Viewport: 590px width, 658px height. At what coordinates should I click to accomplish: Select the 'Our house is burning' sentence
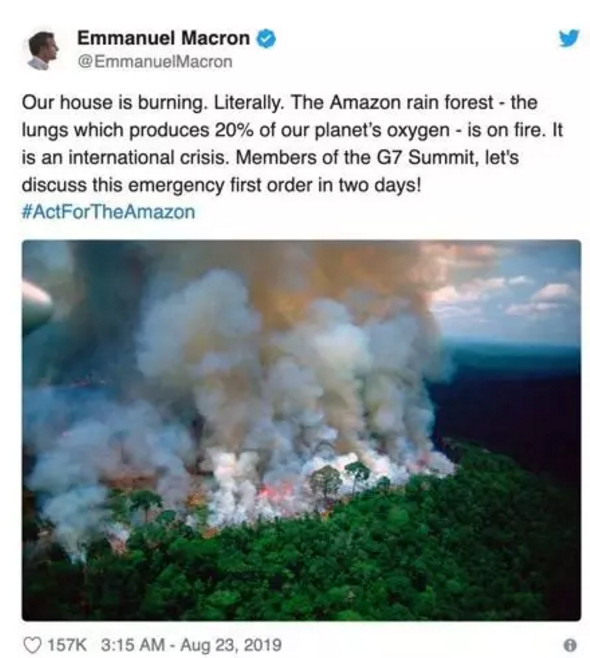[x=113, y=103]
